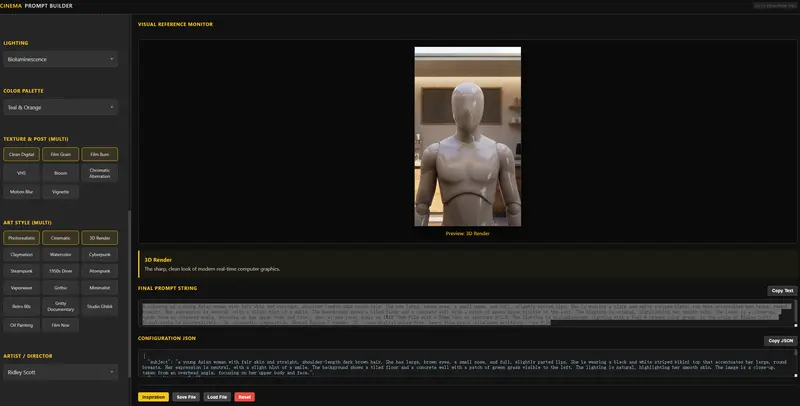Pick the Film Noir art style

[x=60, y=325]
